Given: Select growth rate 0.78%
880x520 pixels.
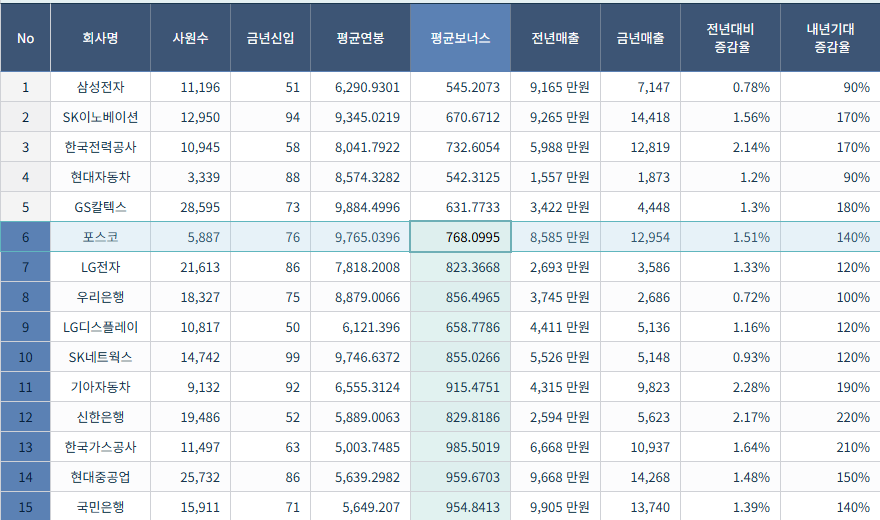Looking at the screenshot, I should click(x=730, y=87).
